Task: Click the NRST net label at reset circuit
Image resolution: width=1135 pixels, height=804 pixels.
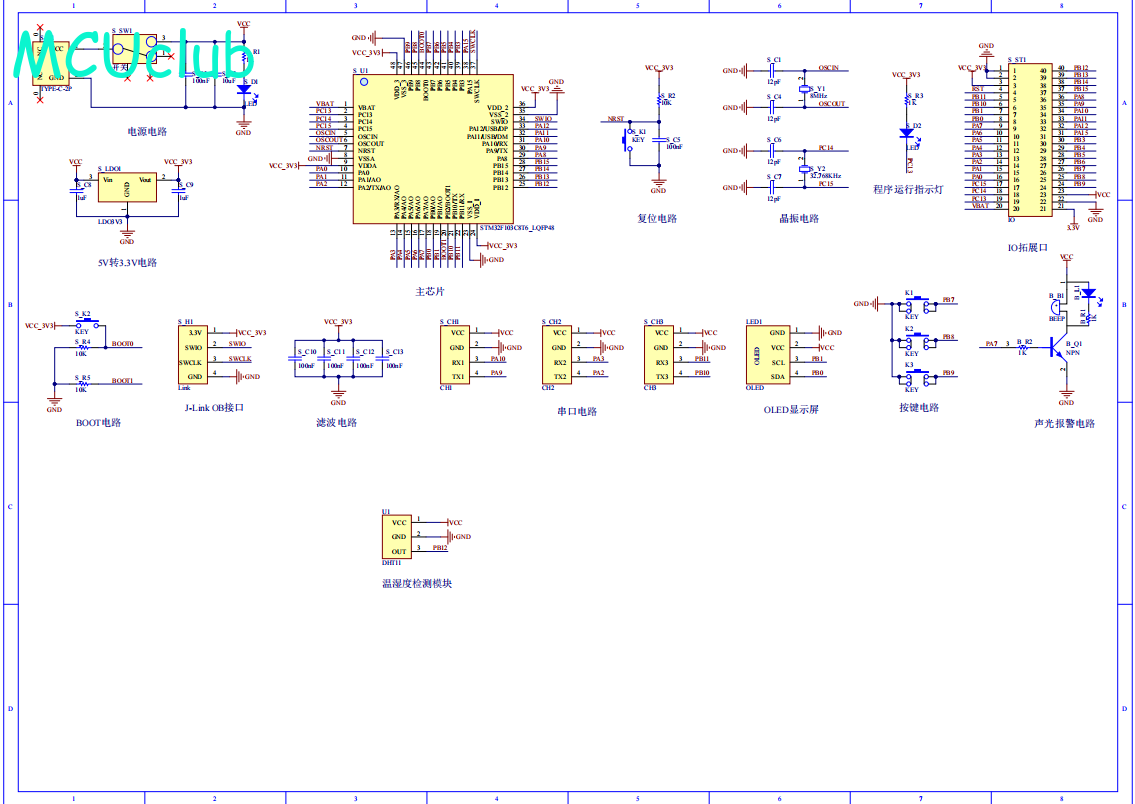Action: point(616,119)
